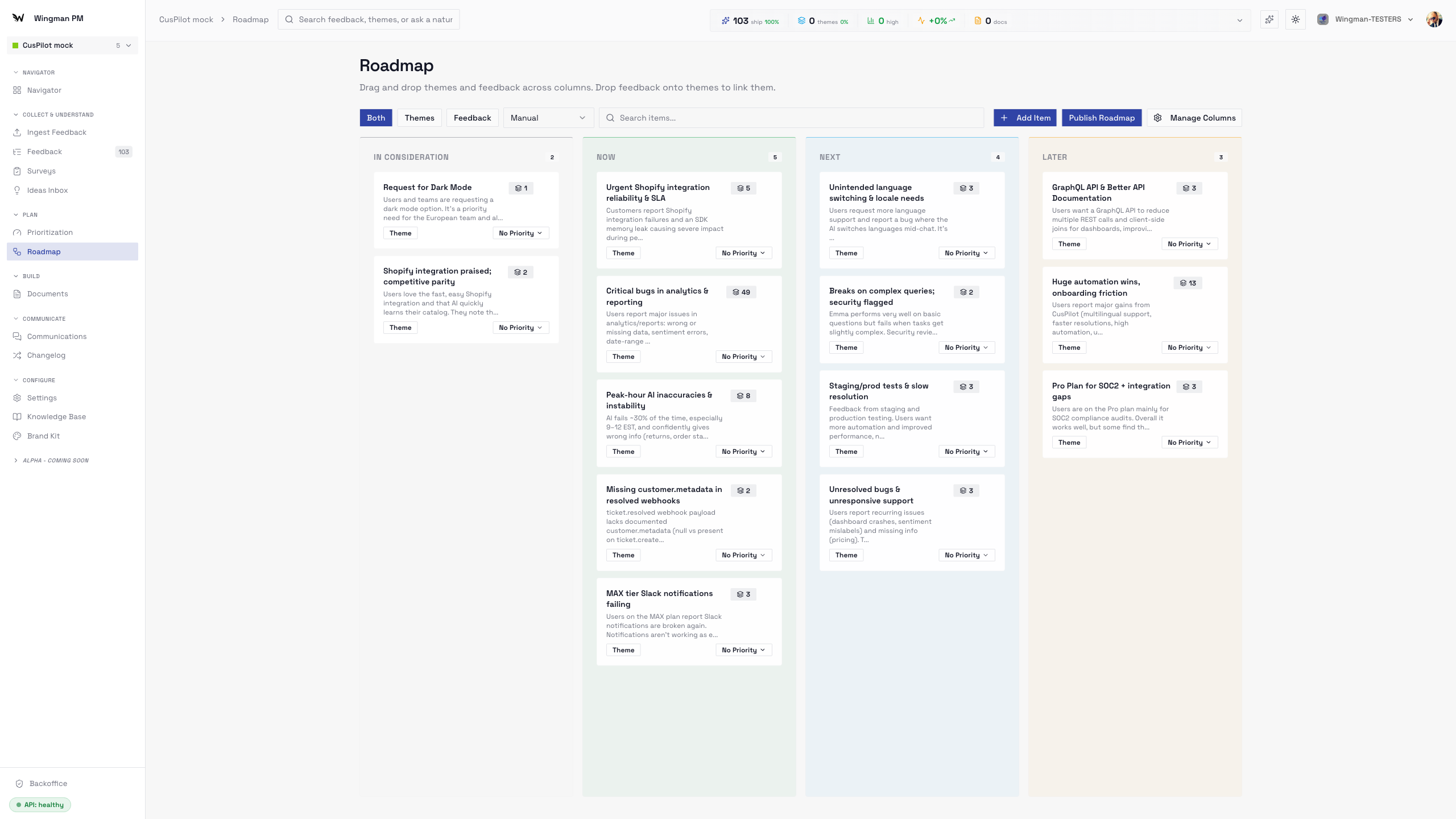Select the Ideas Inbox in sidebar
Screen dimensions: 1456x819
(47, 190)
